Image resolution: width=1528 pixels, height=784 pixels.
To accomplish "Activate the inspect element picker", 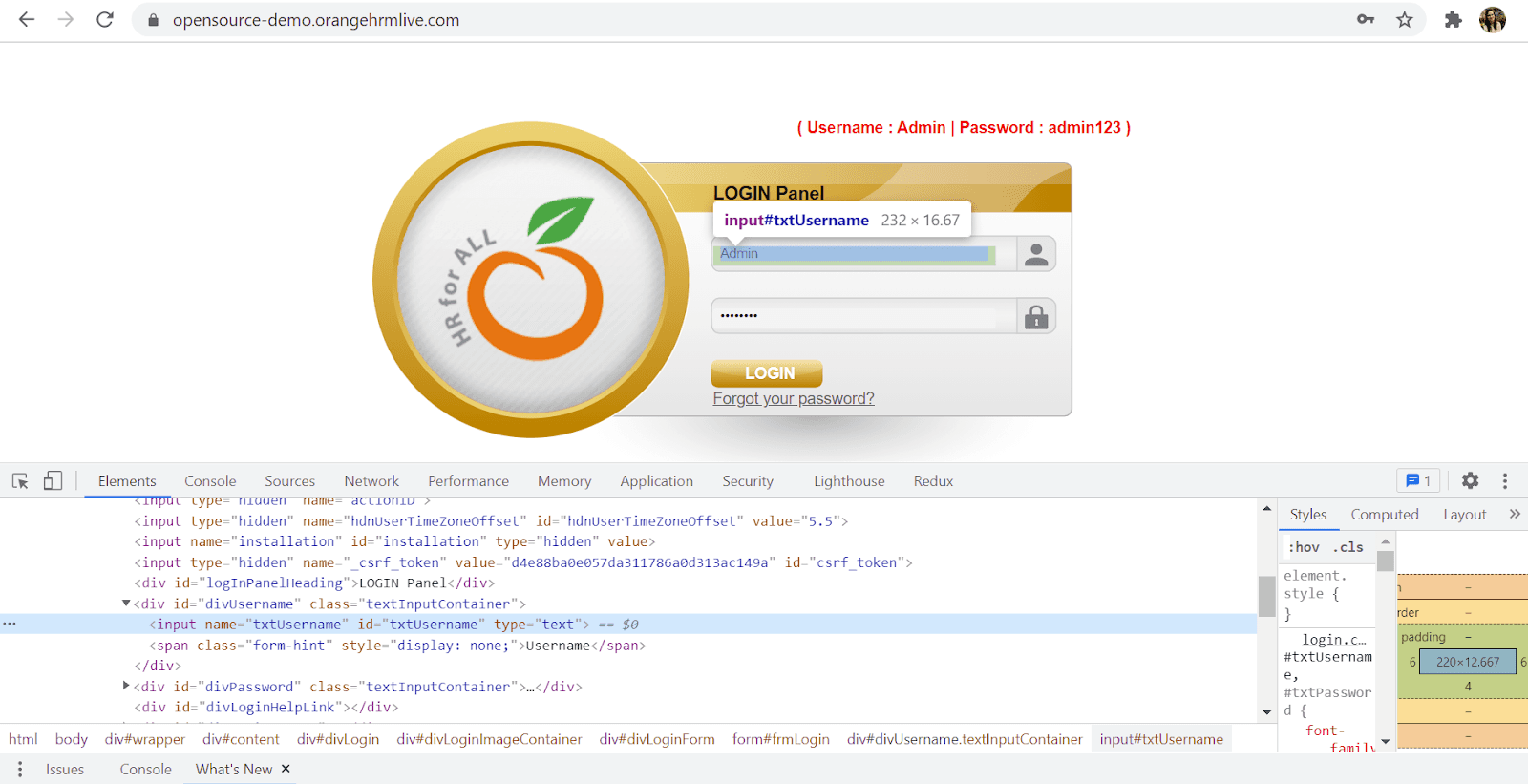I will [20, 481].
